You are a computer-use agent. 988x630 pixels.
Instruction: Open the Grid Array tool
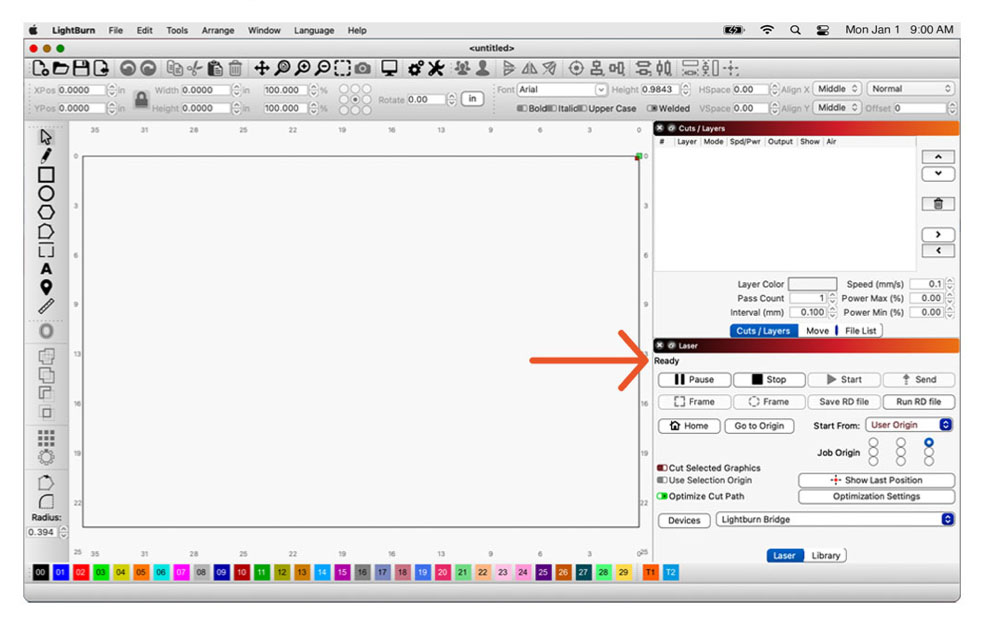click(46, 438)
